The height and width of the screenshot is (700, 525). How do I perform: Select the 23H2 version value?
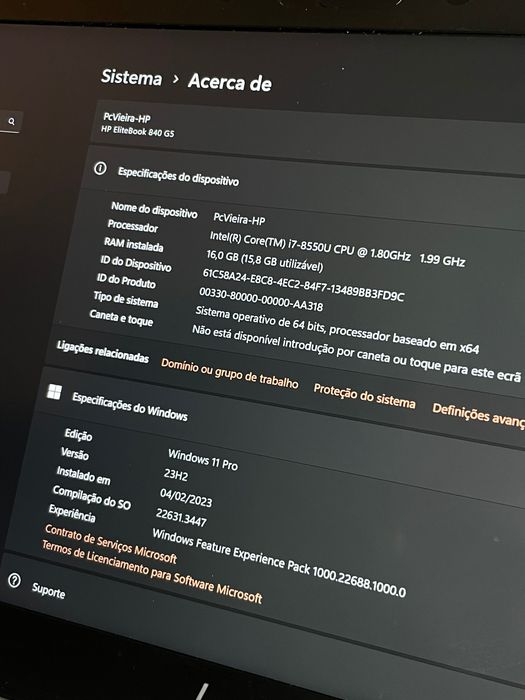tap(176, 474)
